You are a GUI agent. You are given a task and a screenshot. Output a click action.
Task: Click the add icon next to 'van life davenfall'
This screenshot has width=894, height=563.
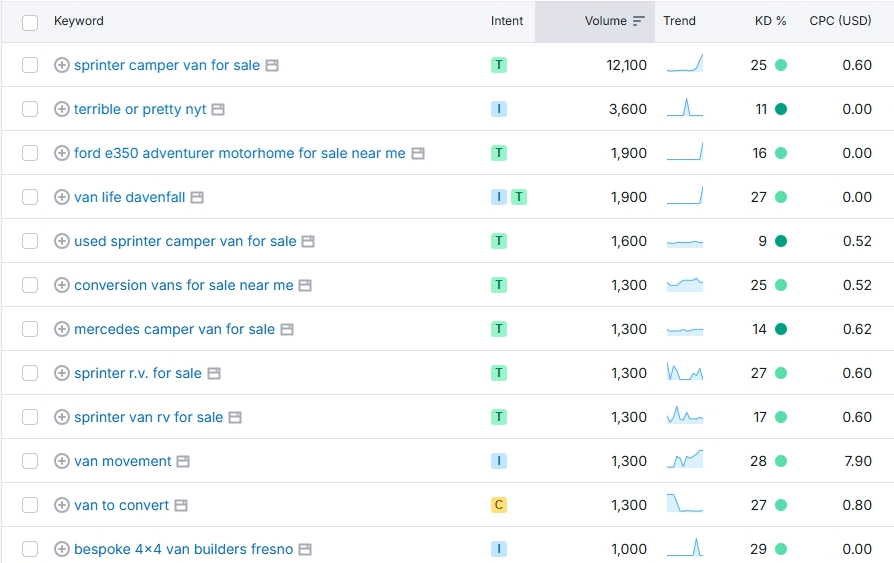tap(61, 197)
